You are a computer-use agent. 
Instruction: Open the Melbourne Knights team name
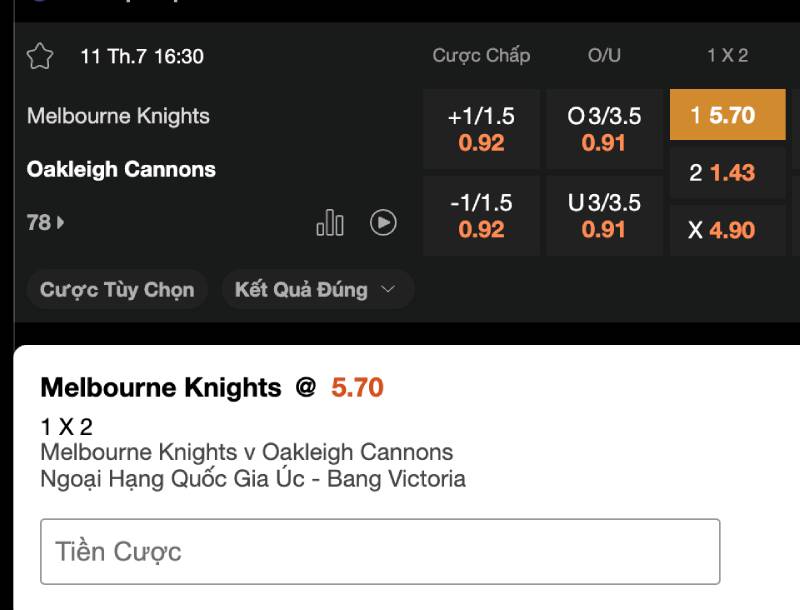[118, 116]
